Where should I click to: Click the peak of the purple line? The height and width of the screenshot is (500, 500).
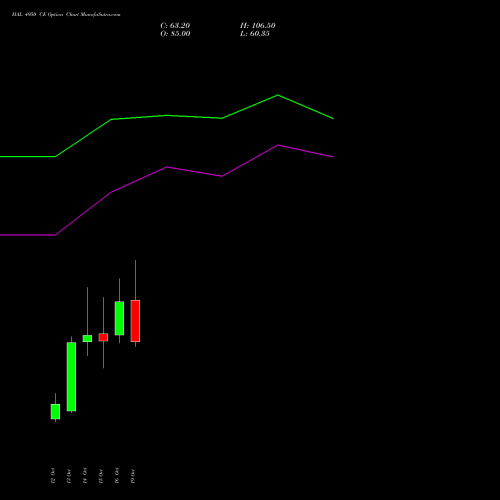(278, 145)
